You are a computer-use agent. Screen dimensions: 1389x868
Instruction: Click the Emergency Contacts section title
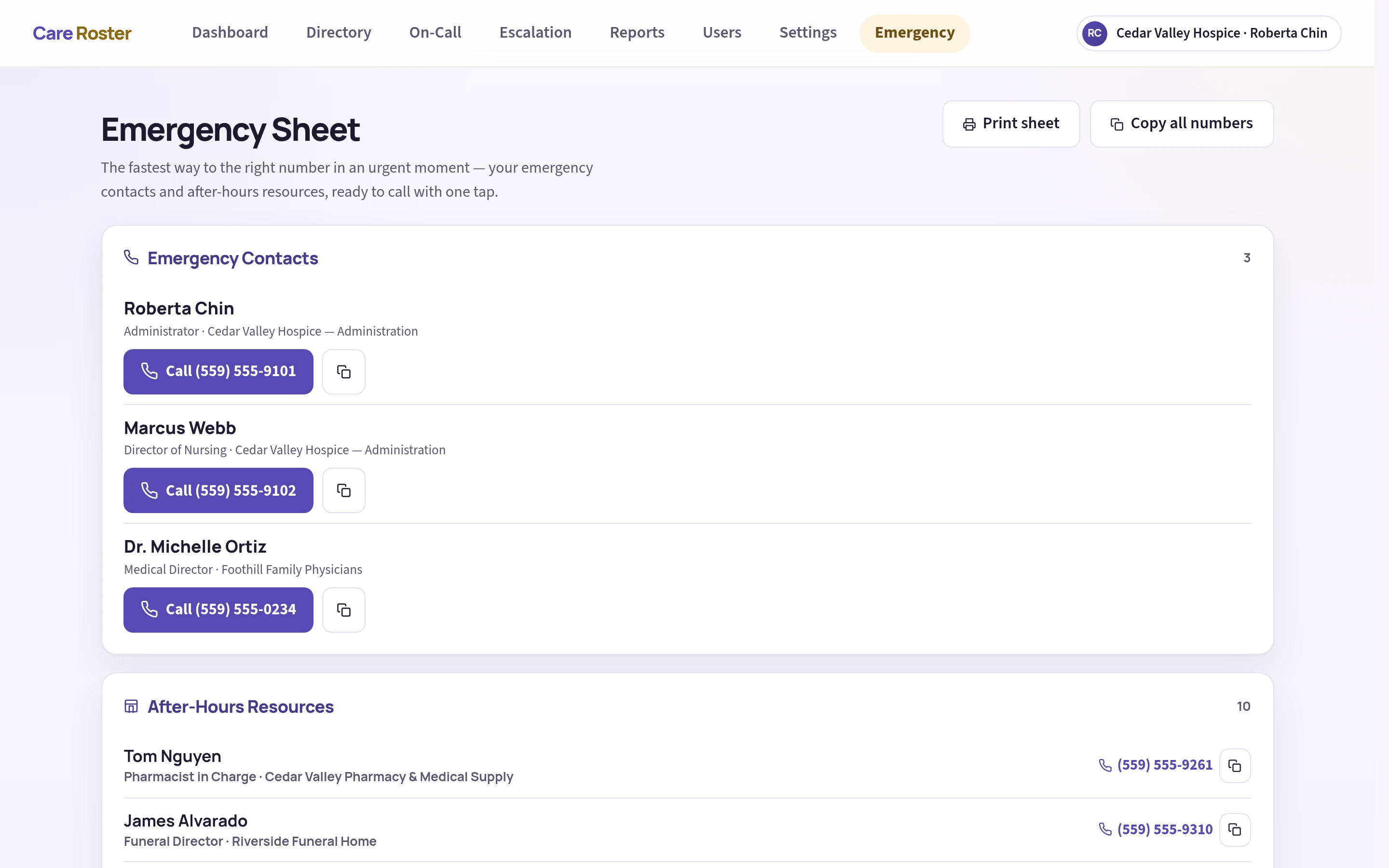[x=232, y=258]
